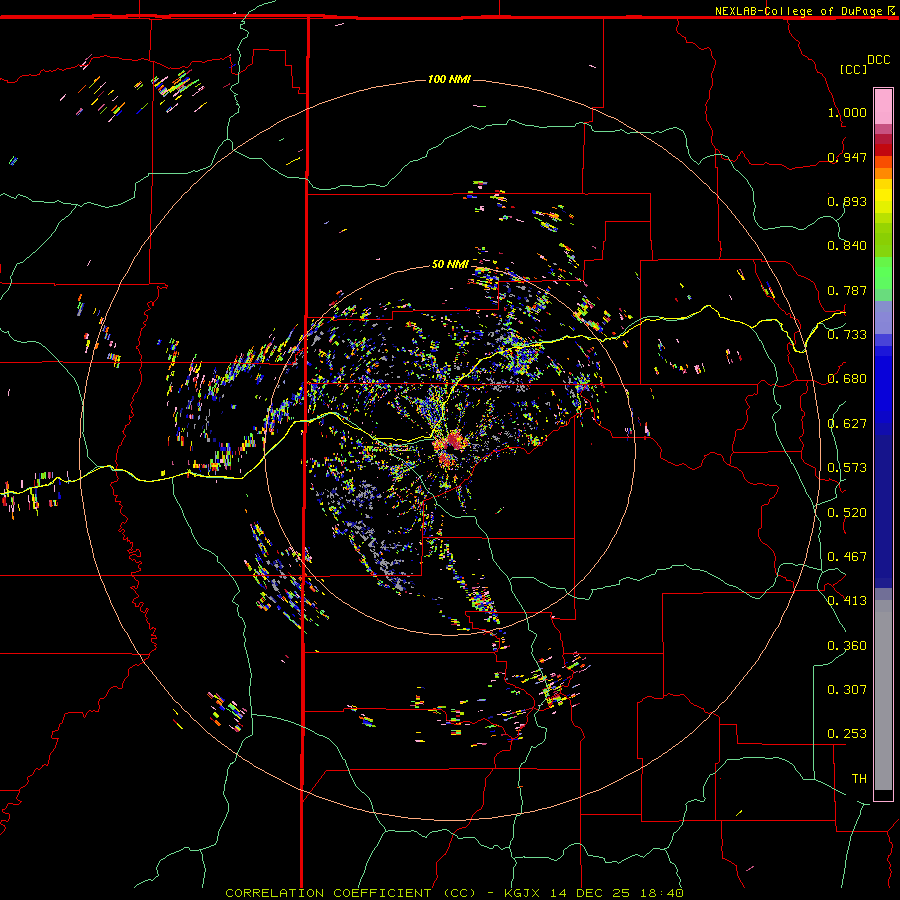Select the 0.787 scale value
900x900 pixels.
847,290
